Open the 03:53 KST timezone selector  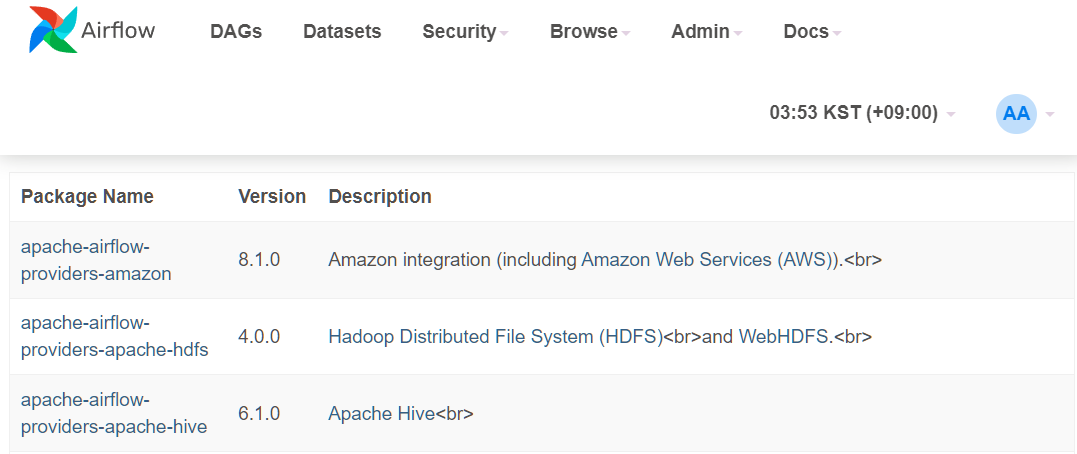coord(862,113)
